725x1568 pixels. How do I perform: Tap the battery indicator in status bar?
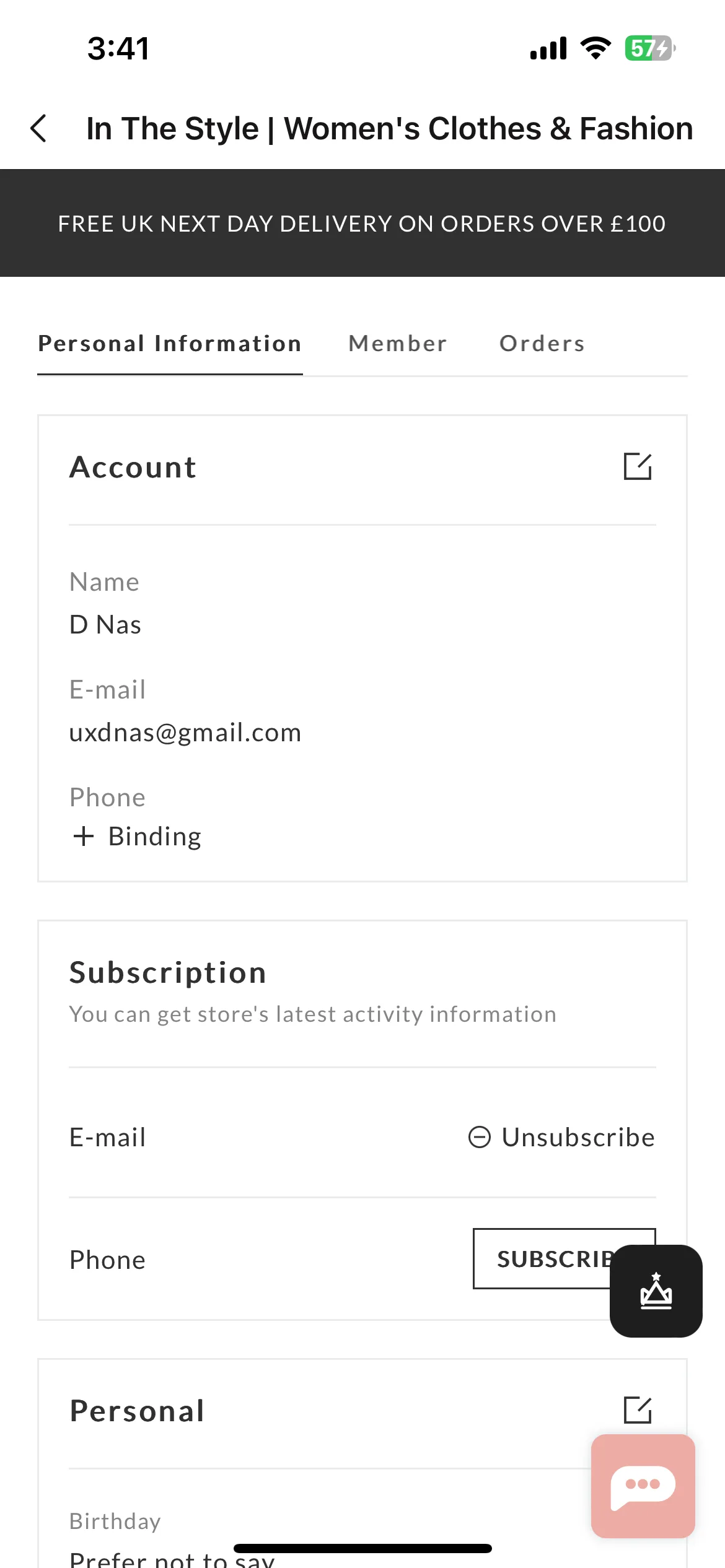coord(650,48)
